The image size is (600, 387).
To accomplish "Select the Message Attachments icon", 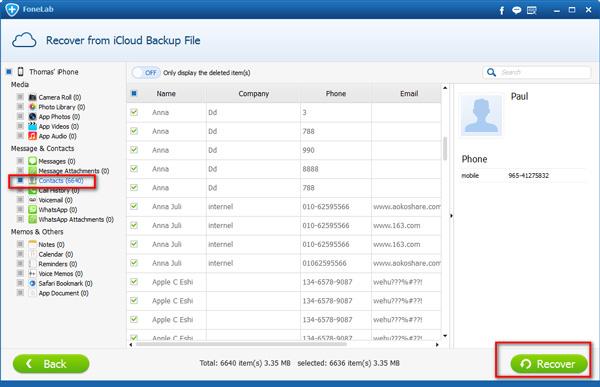I will 33,171.
